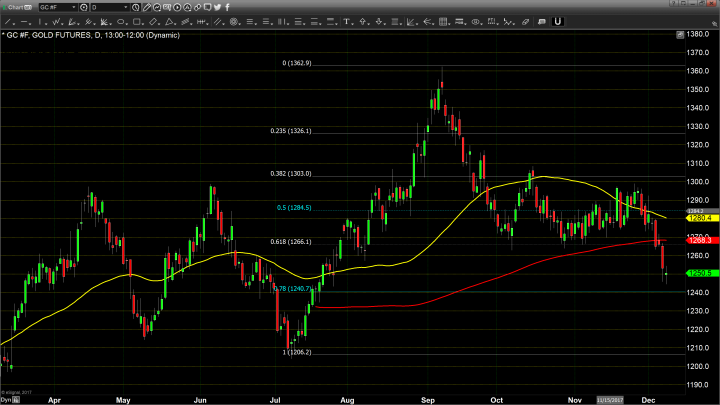This screenshot has width=720, height=405.
Task: Click the symbol link target icon
Action: (x=84, y=7)
